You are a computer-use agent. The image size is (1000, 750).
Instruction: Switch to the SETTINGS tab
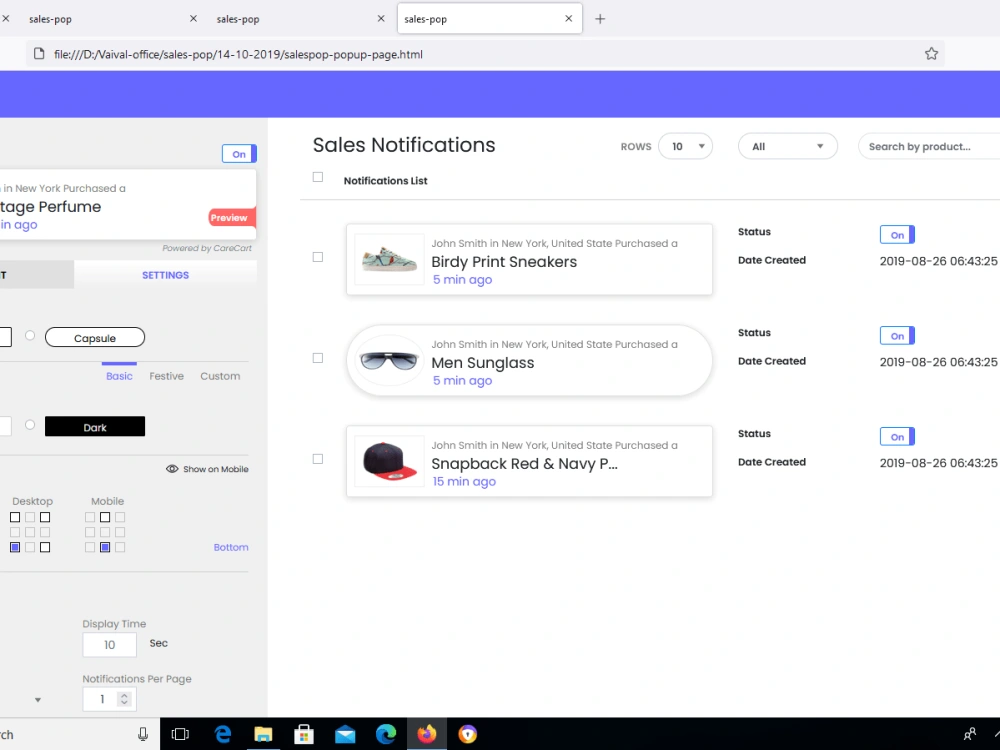point(165,275)
